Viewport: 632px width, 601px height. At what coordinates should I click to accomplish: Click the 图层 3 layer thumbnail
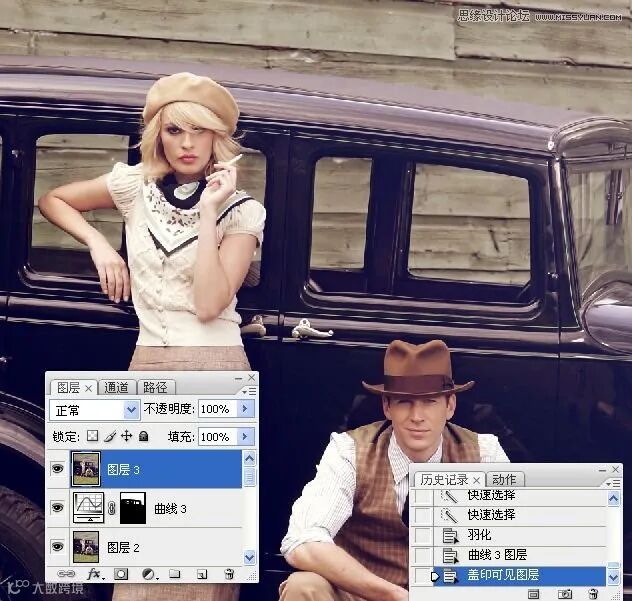pyautogui.click(x=86, y=468)
